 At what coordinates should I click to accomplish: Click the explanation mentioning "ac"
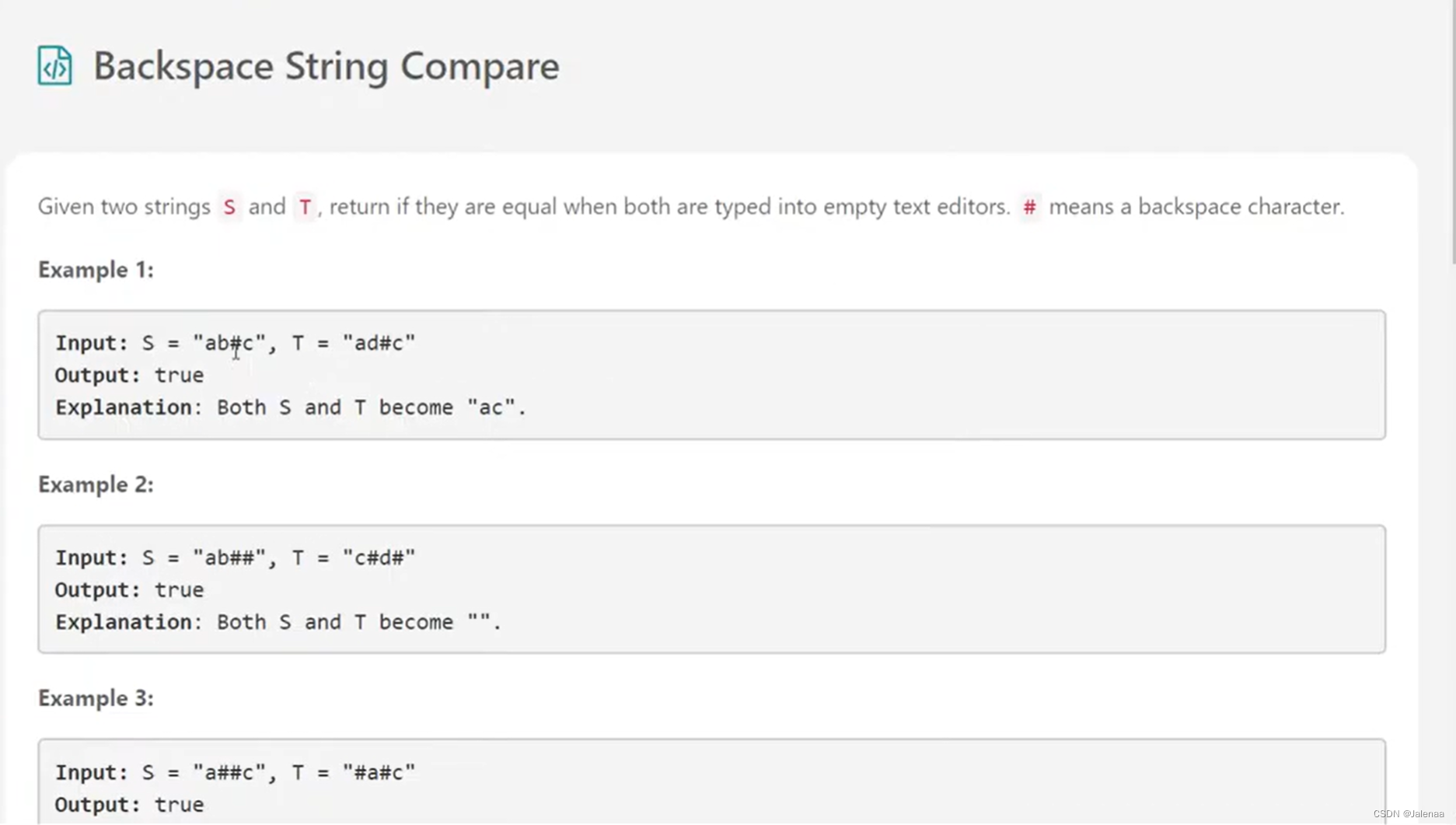(291, 407)
